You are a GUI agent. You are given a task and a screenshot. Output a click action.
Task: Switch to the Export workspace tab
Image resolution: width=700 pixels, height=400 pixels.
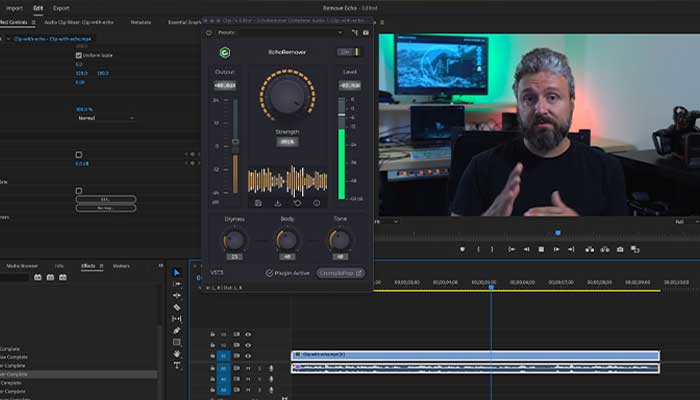pyautogui.click(x=61, y=8)
